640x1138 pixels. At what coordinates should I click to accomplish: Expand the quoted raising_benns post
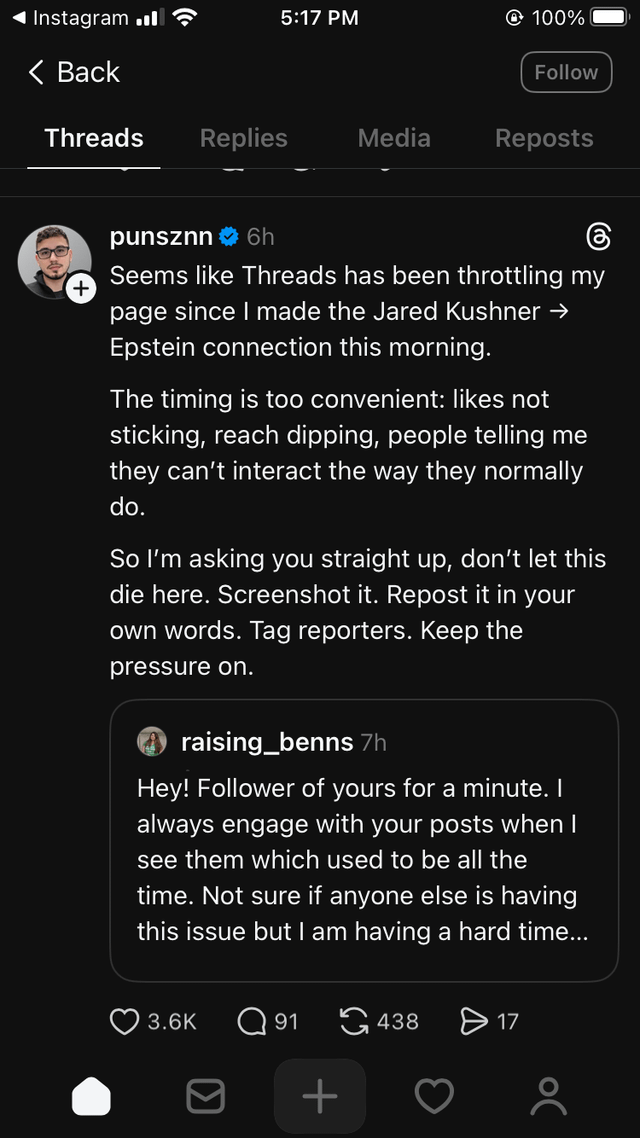pyautogui.click(x=364, y=840)
